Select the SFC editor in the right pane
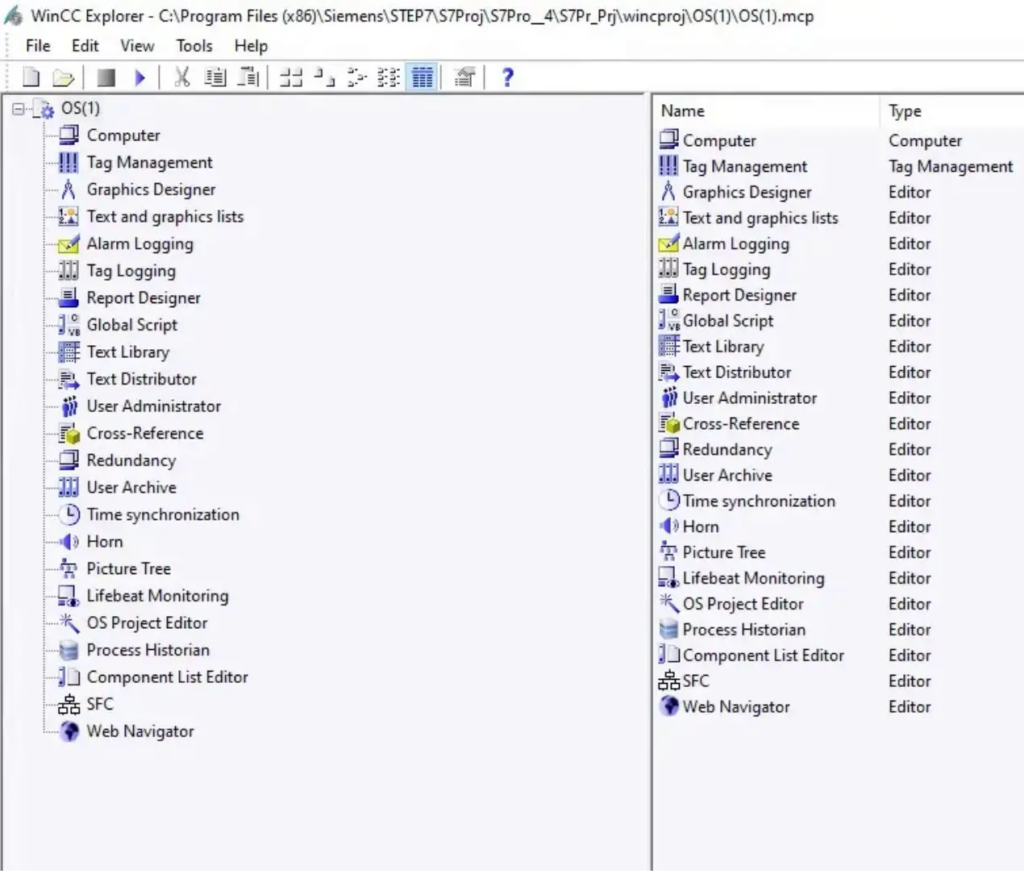The image size is (1024, 874). pyautogui.click(x=697, y=681)
